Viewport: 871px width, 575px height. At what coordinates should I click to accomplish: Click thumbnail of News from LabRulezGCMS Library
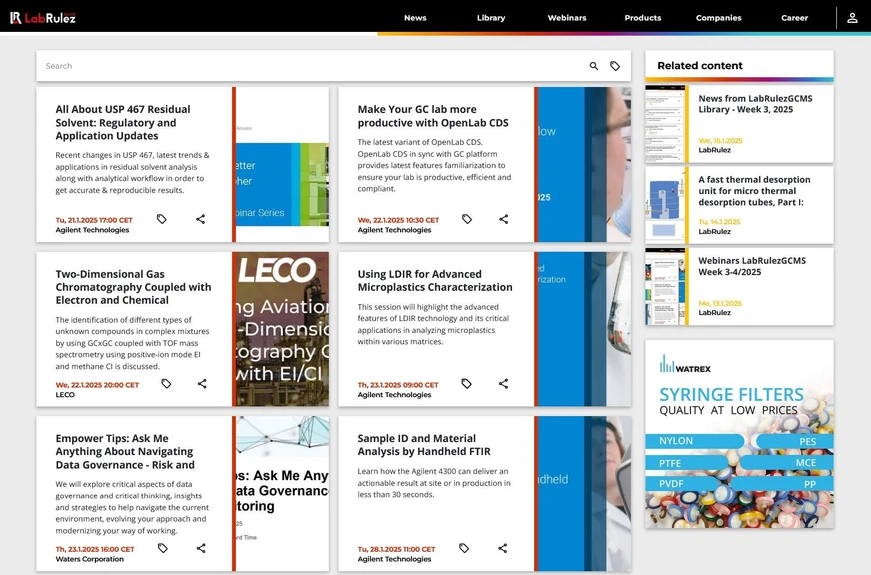coord(665,124)
